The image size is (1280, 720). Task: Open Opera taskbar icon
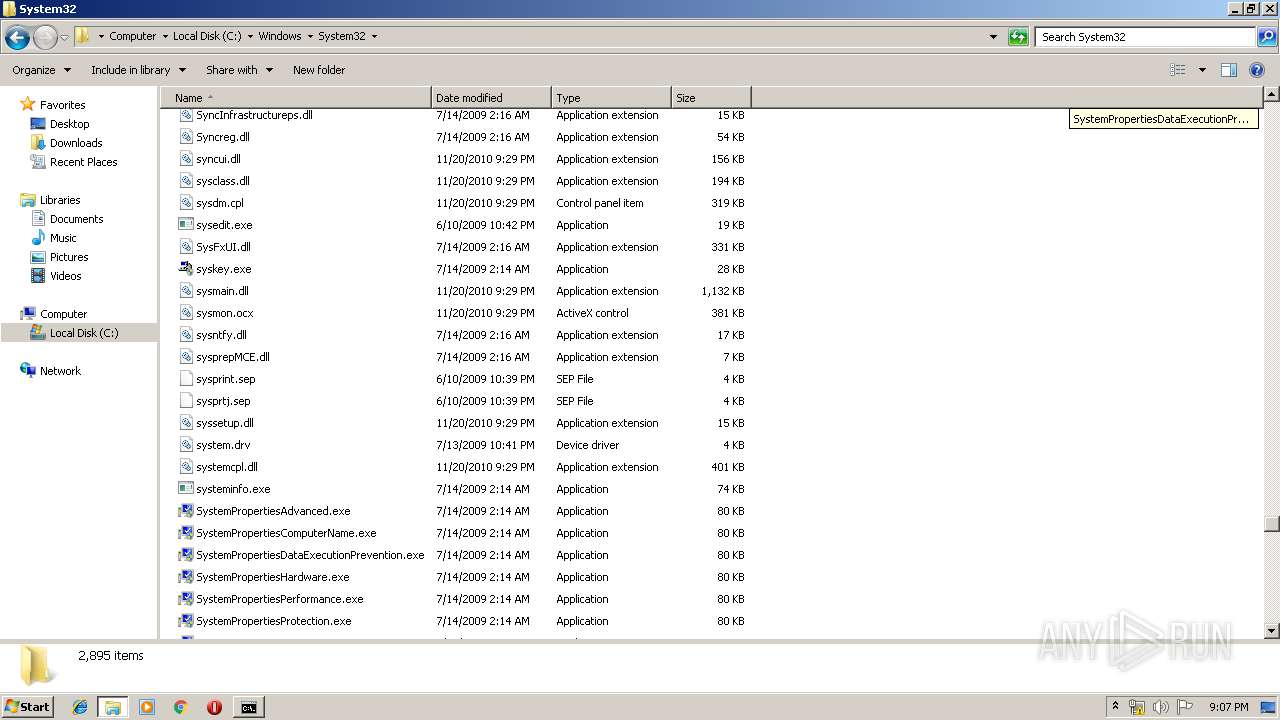(214, 707)
